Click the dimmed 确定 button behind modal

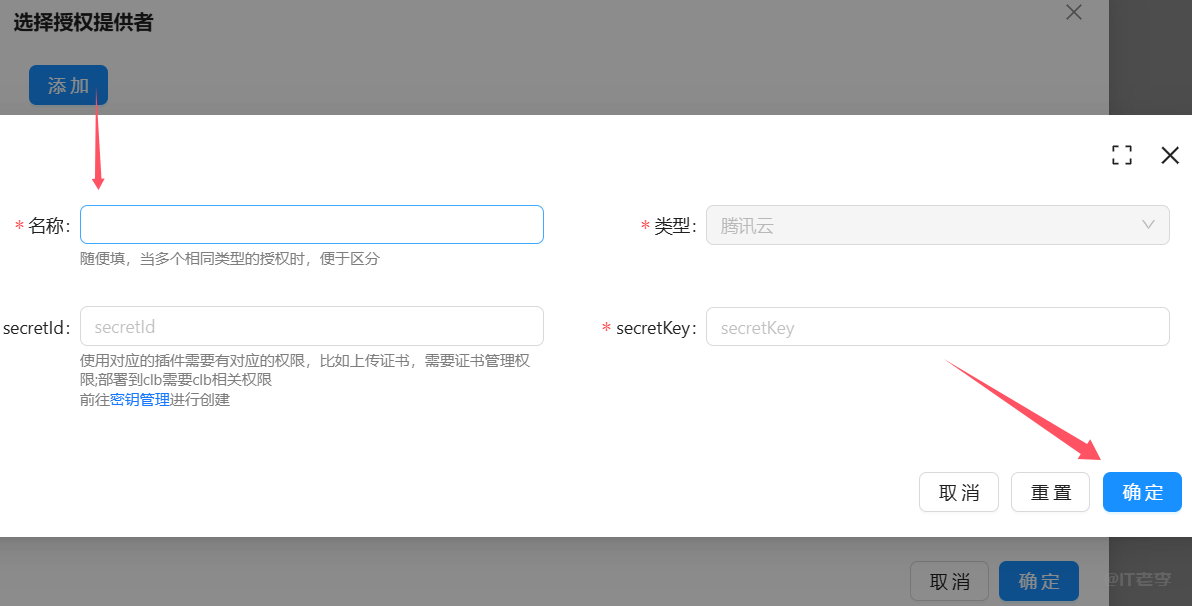(1038, 581)
